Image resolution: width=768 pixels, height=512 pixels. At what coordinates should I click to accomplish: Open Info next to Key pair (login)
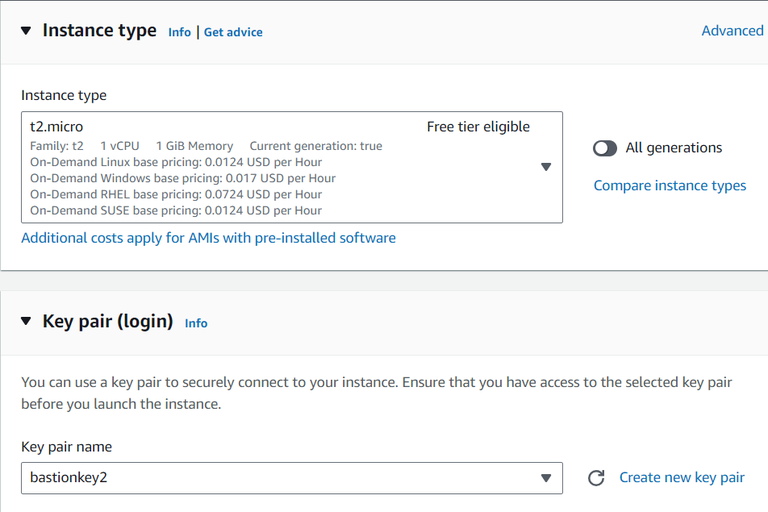[196, 323]
